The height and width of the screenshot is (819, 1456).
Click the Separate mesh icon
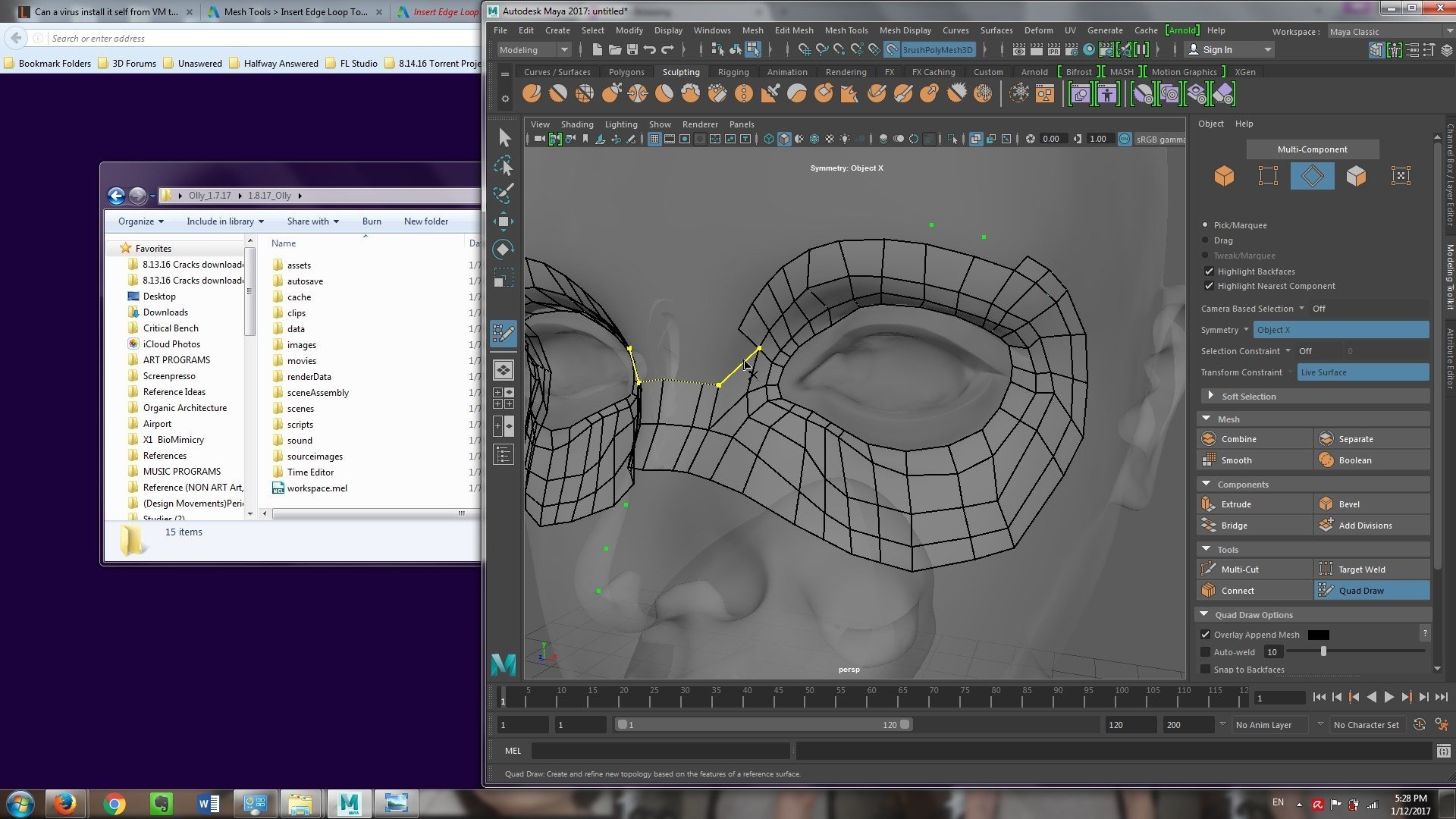tap(1326, 439)
